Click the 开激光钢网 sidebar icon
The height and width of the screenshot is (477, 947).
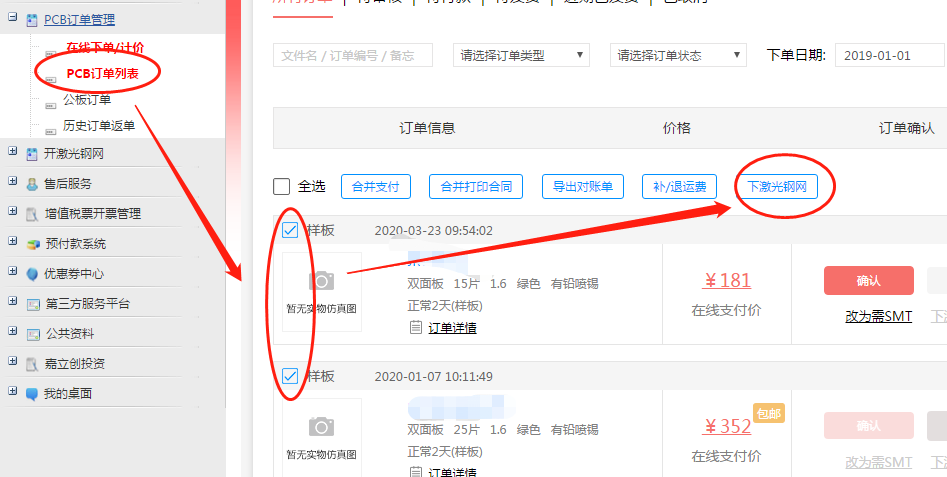[33, 154]
